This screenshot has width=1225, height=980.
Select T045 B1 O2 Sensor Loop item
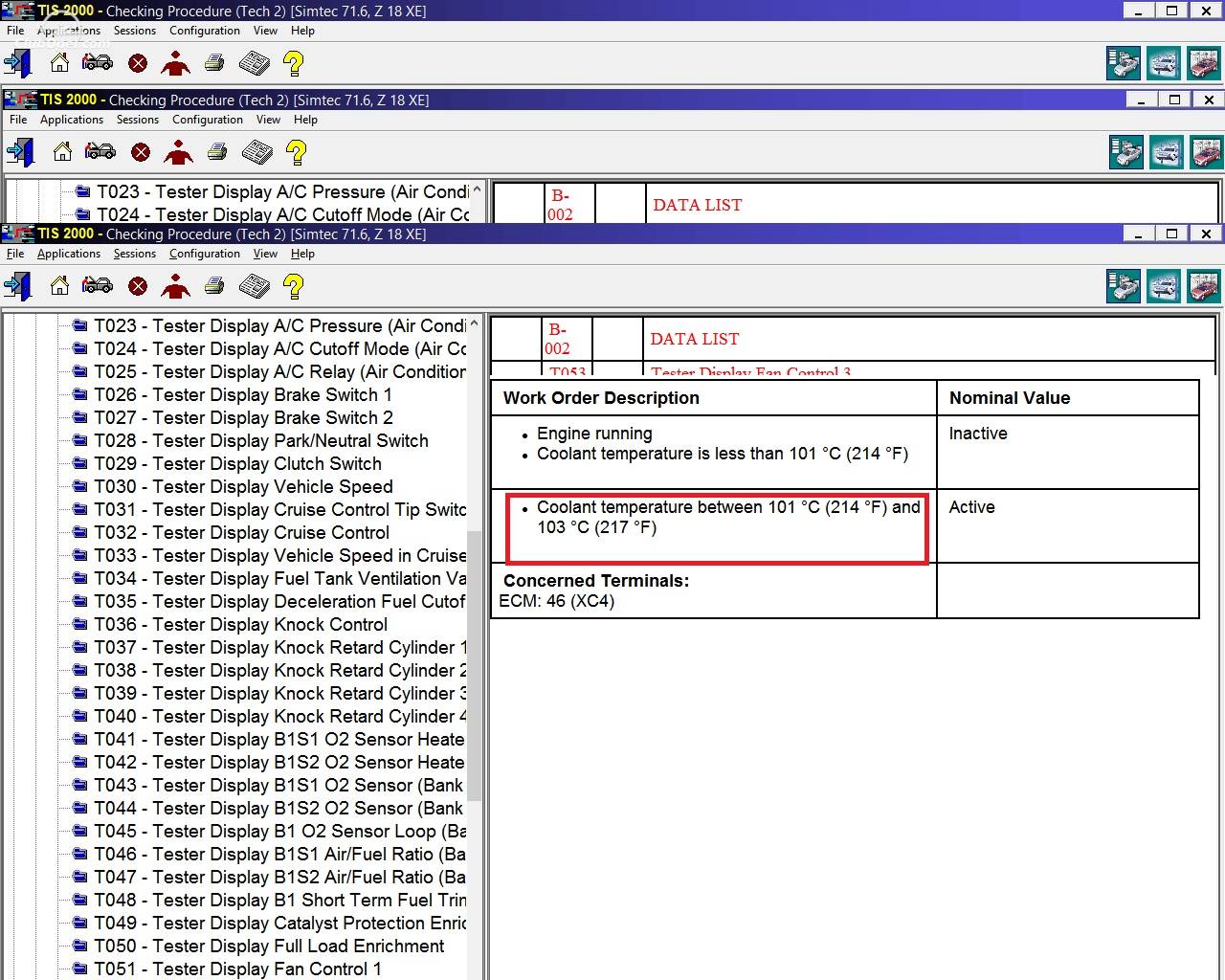coord(280,831)
